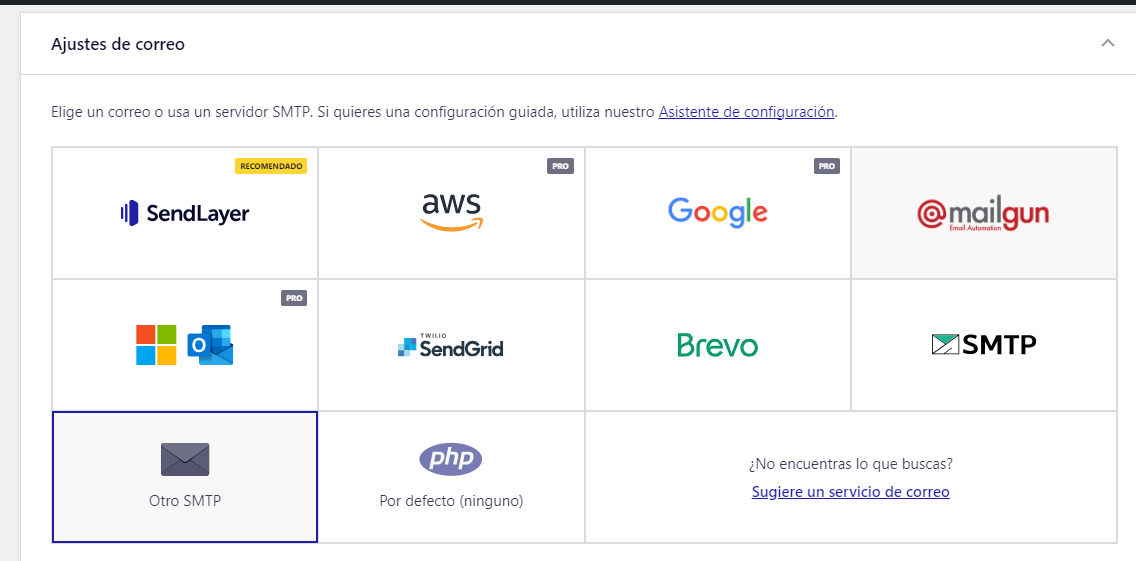
Task: Select the Otro SMTP label text
Action: (x=185, y=501)
